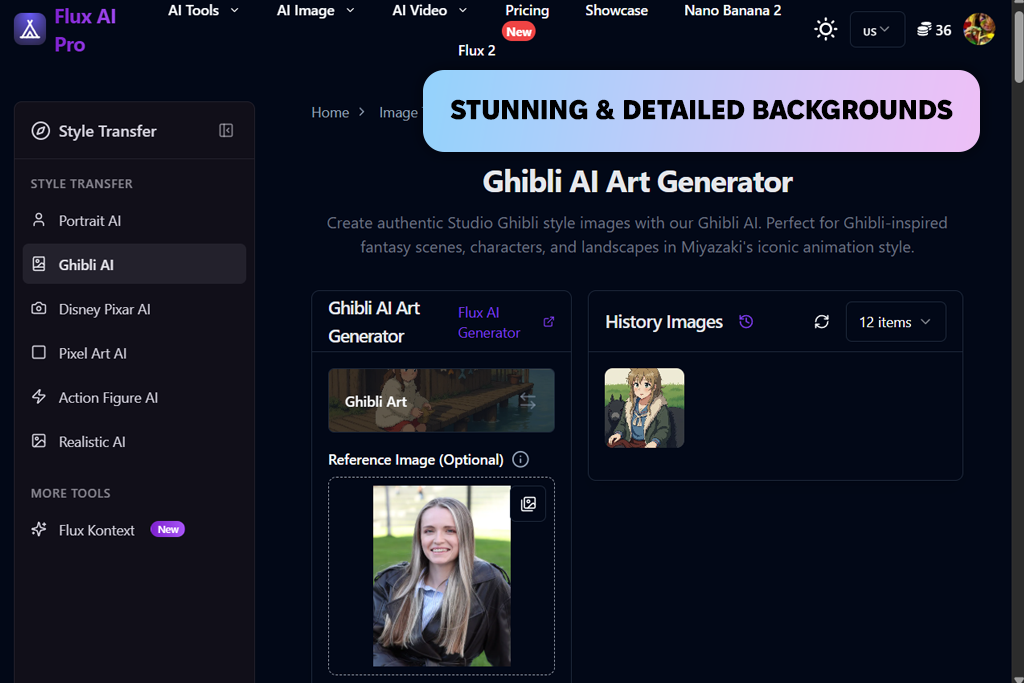Viewport: 1024px width, 683px height.
Task: Click the external link icon beside Flux AI Generator
Action: point(549,322)
